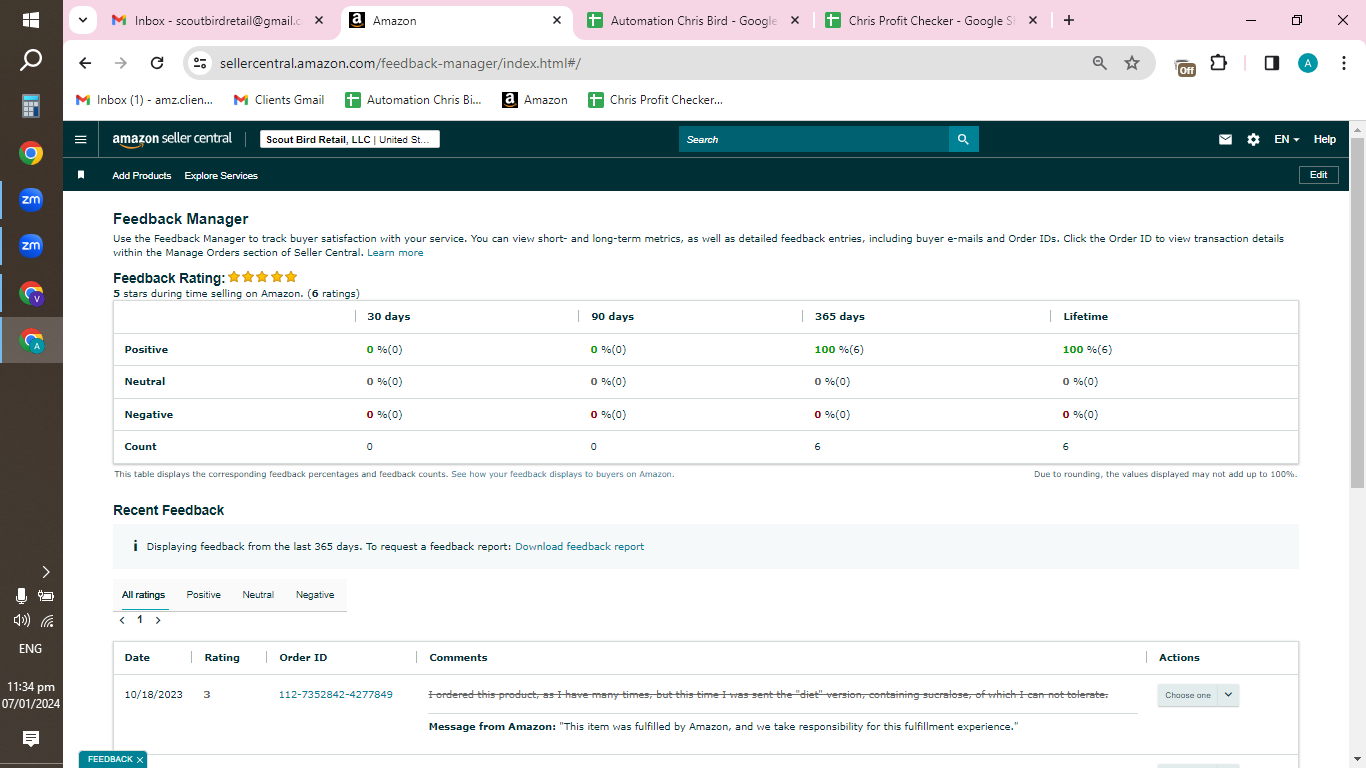
Task: Open the Windows notification center
Action: (31, 739)
